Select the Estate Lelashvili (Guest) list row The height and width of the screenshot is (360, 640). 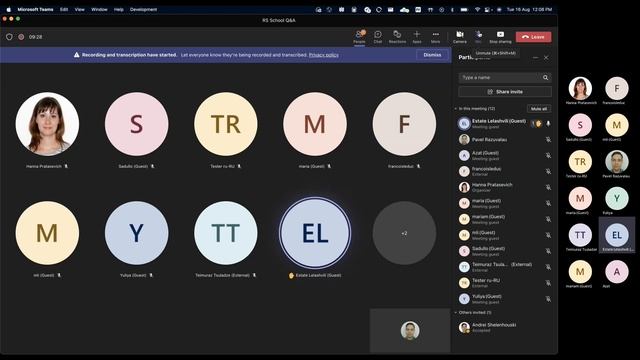click(505, 124)
